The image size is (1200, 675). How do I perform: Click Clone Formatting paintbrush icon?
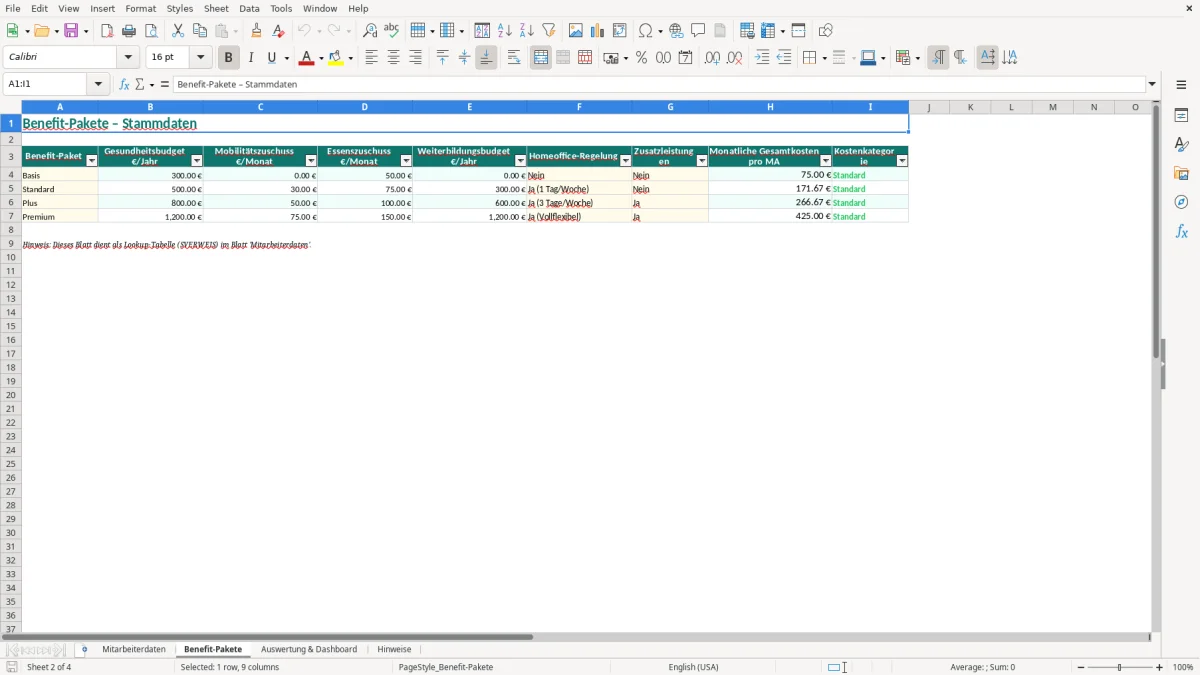click(257, 31)
